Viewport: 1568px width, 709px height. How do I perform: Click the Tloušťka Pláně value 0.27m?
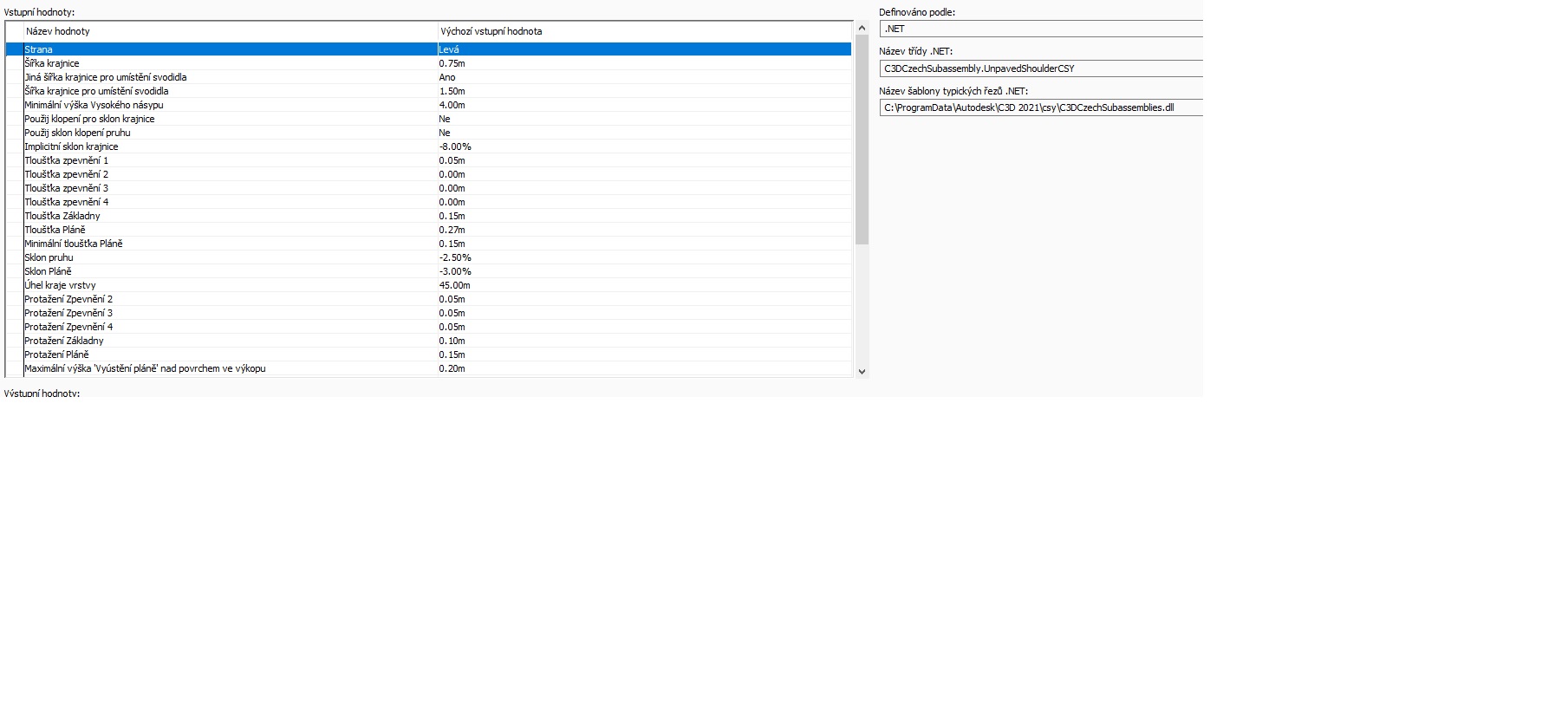(452, 230)
